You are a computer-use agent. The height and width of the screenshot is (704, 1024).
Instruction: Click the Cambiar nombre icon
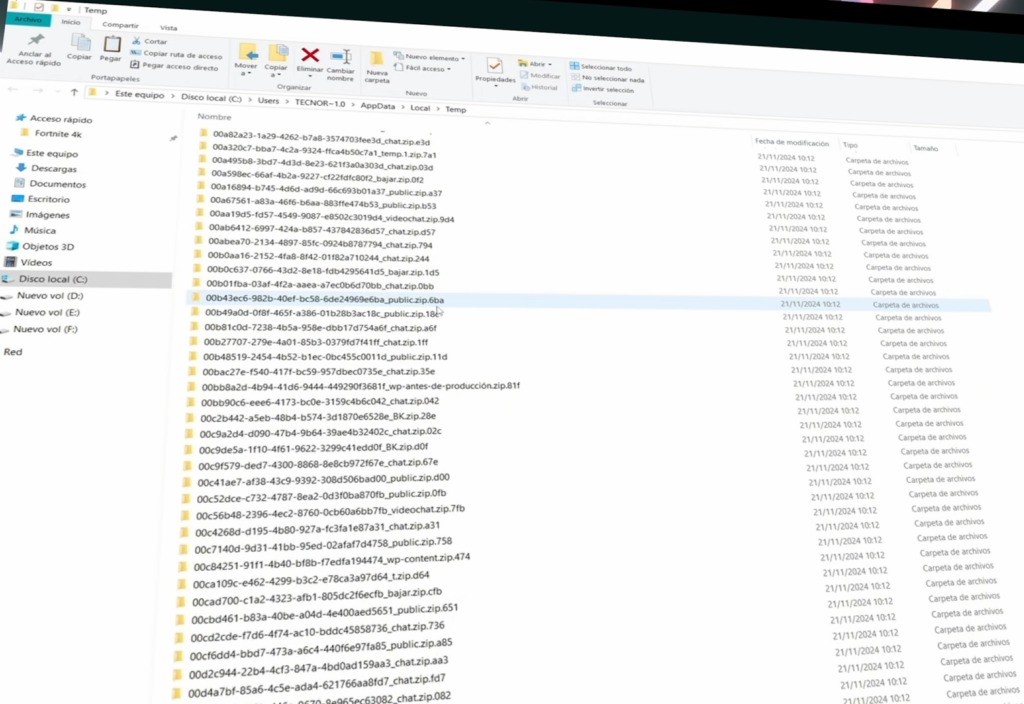341,57
